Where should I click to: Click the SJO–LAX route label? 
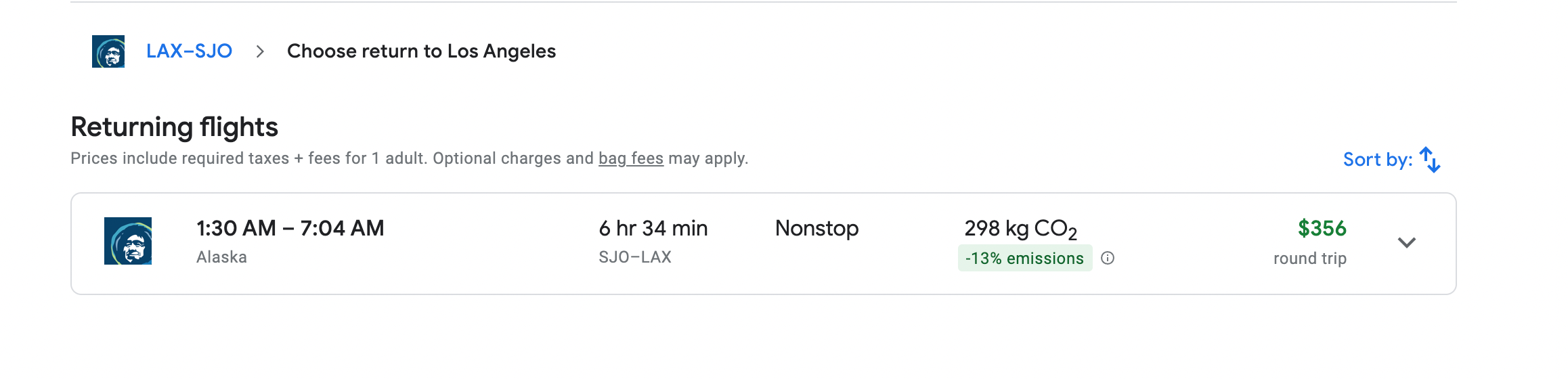pos(634,257)
